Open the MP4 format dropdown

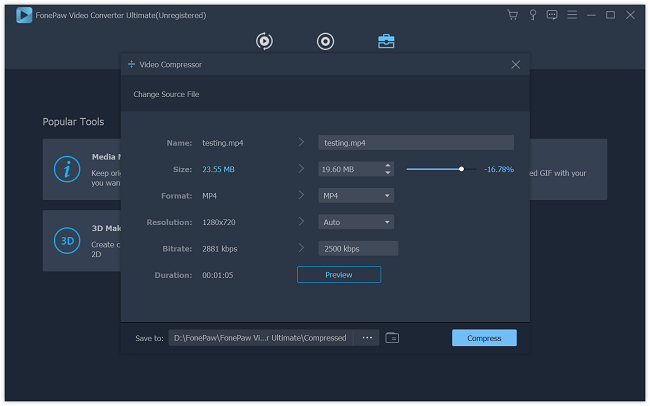click(x=356, y=196)
